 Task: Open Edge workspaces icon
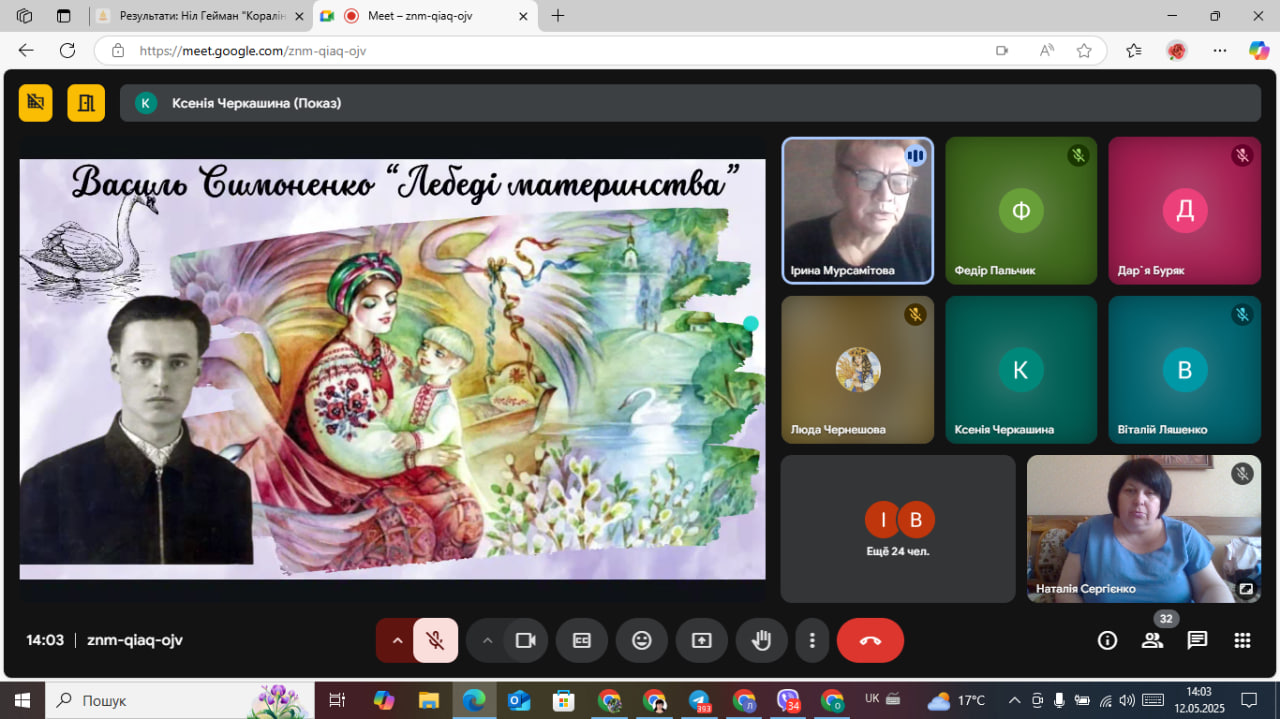tap(25, 16)
